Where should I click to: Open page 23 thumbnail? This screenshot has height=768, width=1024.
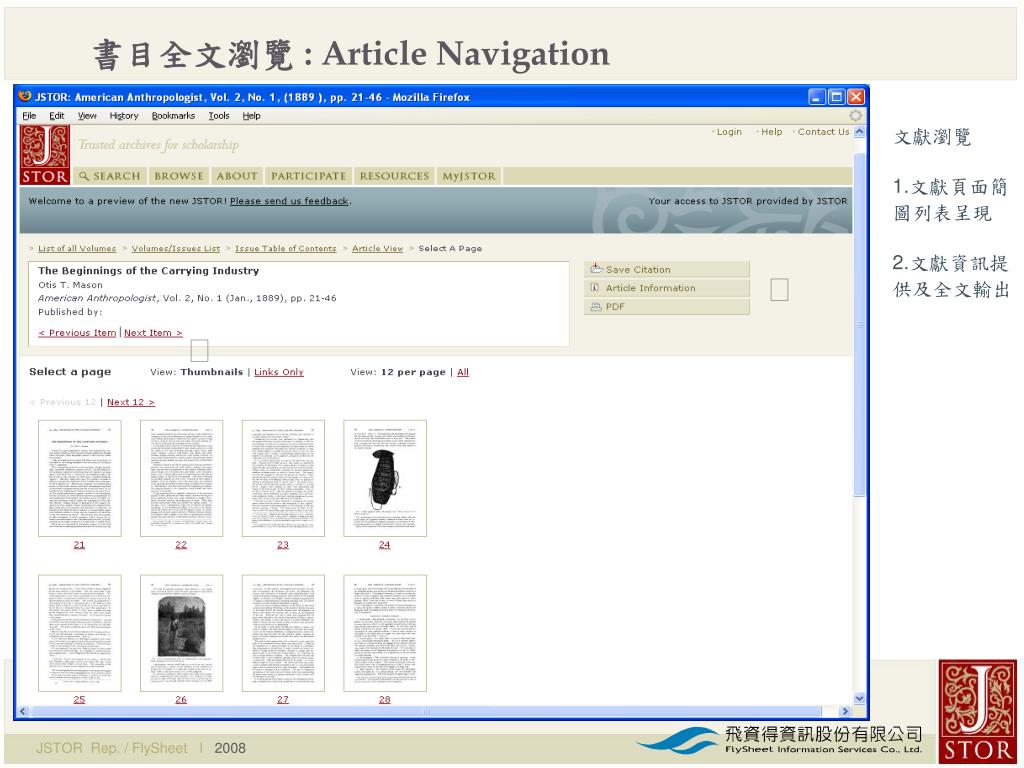pos(283,478)
